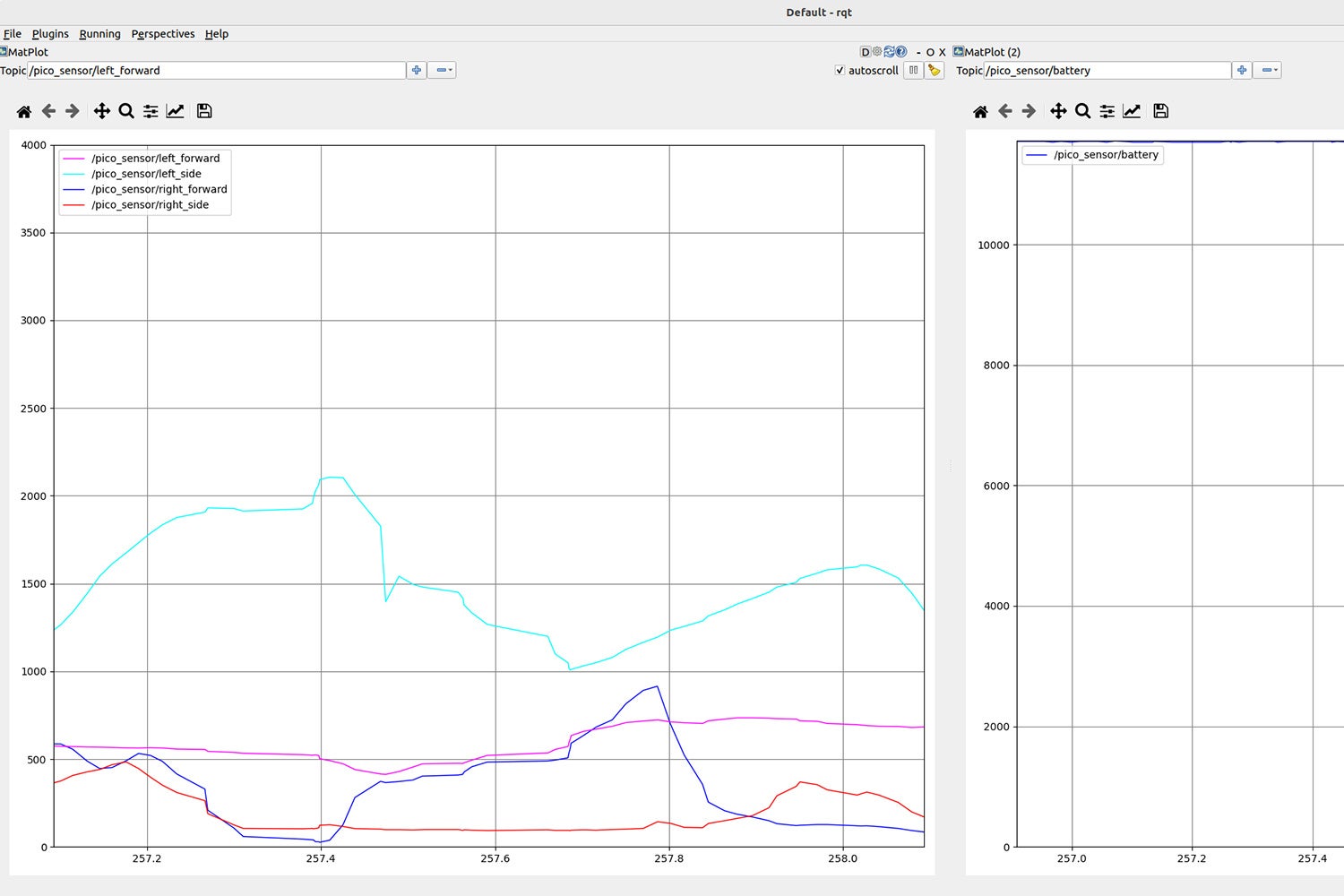The height and width of the screenshot is (896, 1344).
Task: Open the Plugins menu
Action: [x=50, y=34]
